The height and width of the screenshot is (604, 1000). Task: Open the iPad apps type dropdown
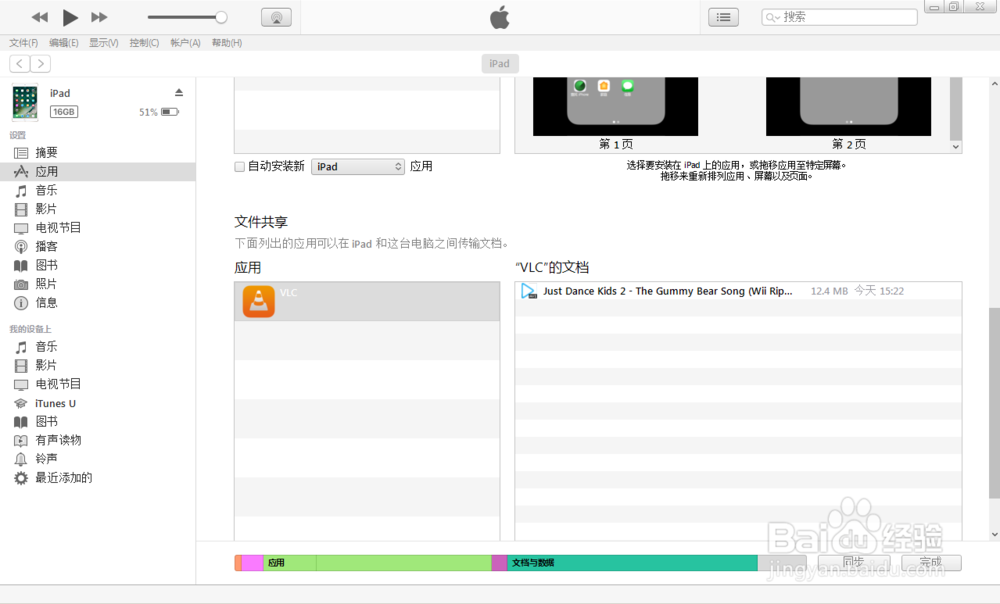click(357, 166)
